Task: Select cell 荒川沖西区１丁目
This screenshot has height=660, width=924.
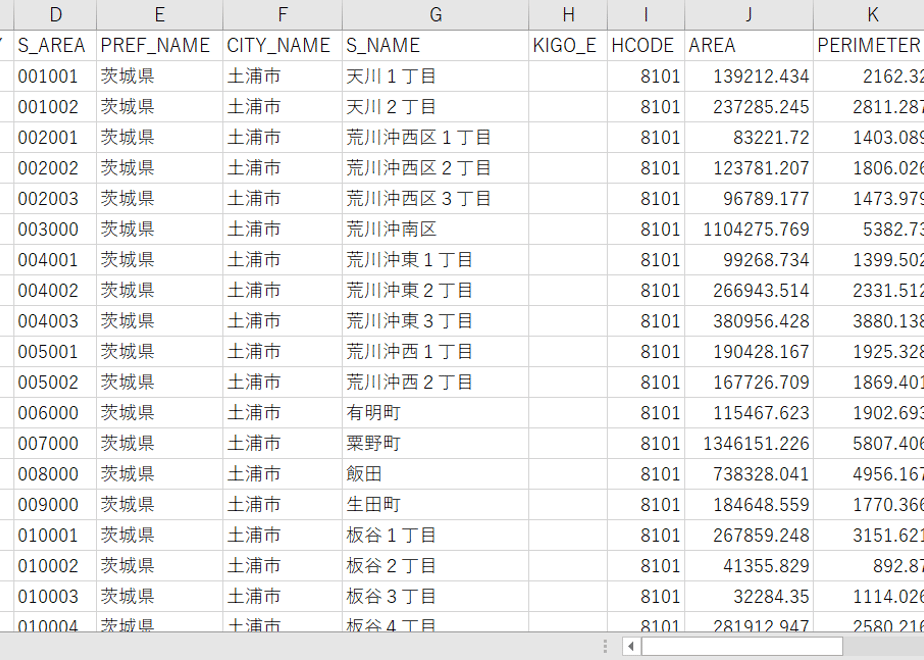Action: pyautogui.click(x=435, y=137)
